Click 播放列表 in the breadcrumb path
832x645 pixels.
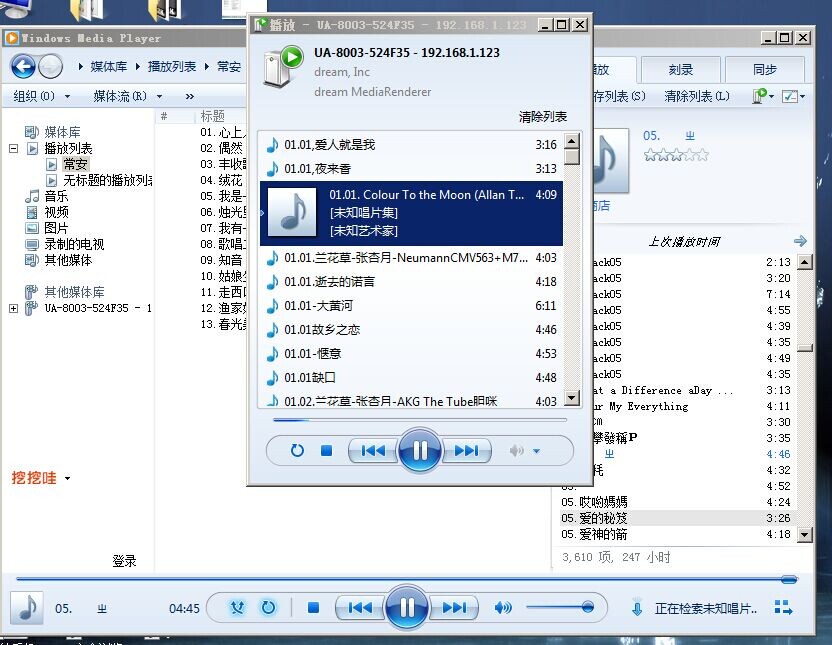[172, 67]
